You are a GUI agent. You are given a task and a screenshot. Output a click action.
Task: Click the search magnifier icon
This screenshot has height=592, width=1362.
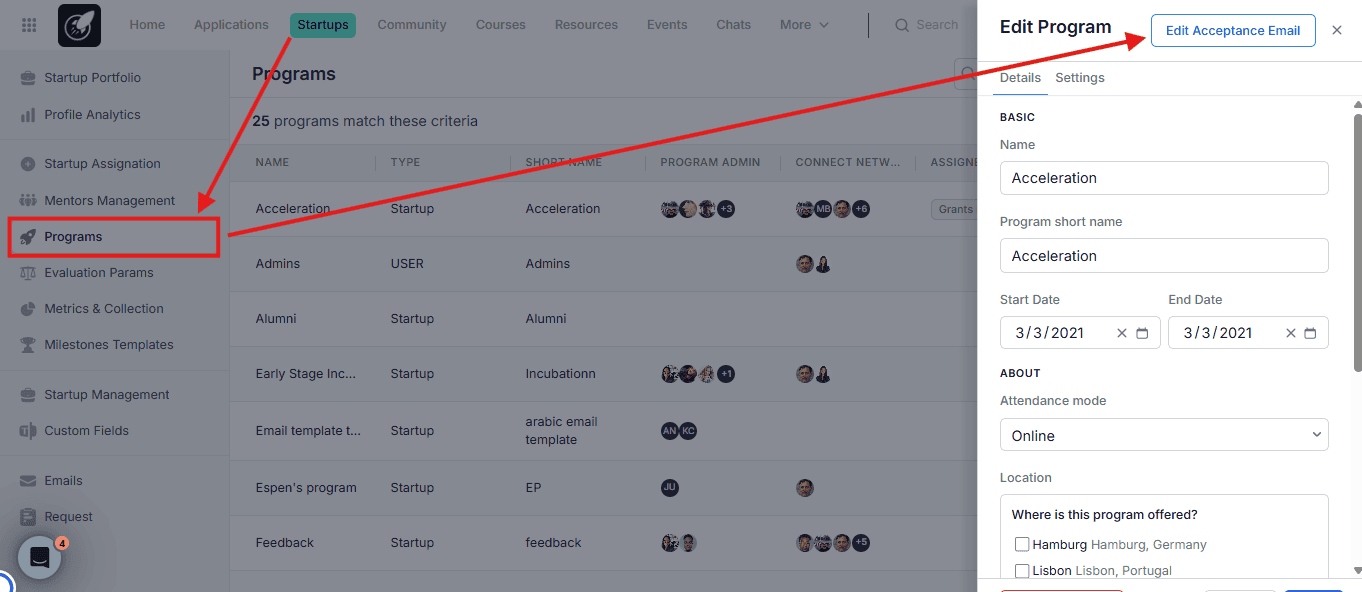[902, 25]
